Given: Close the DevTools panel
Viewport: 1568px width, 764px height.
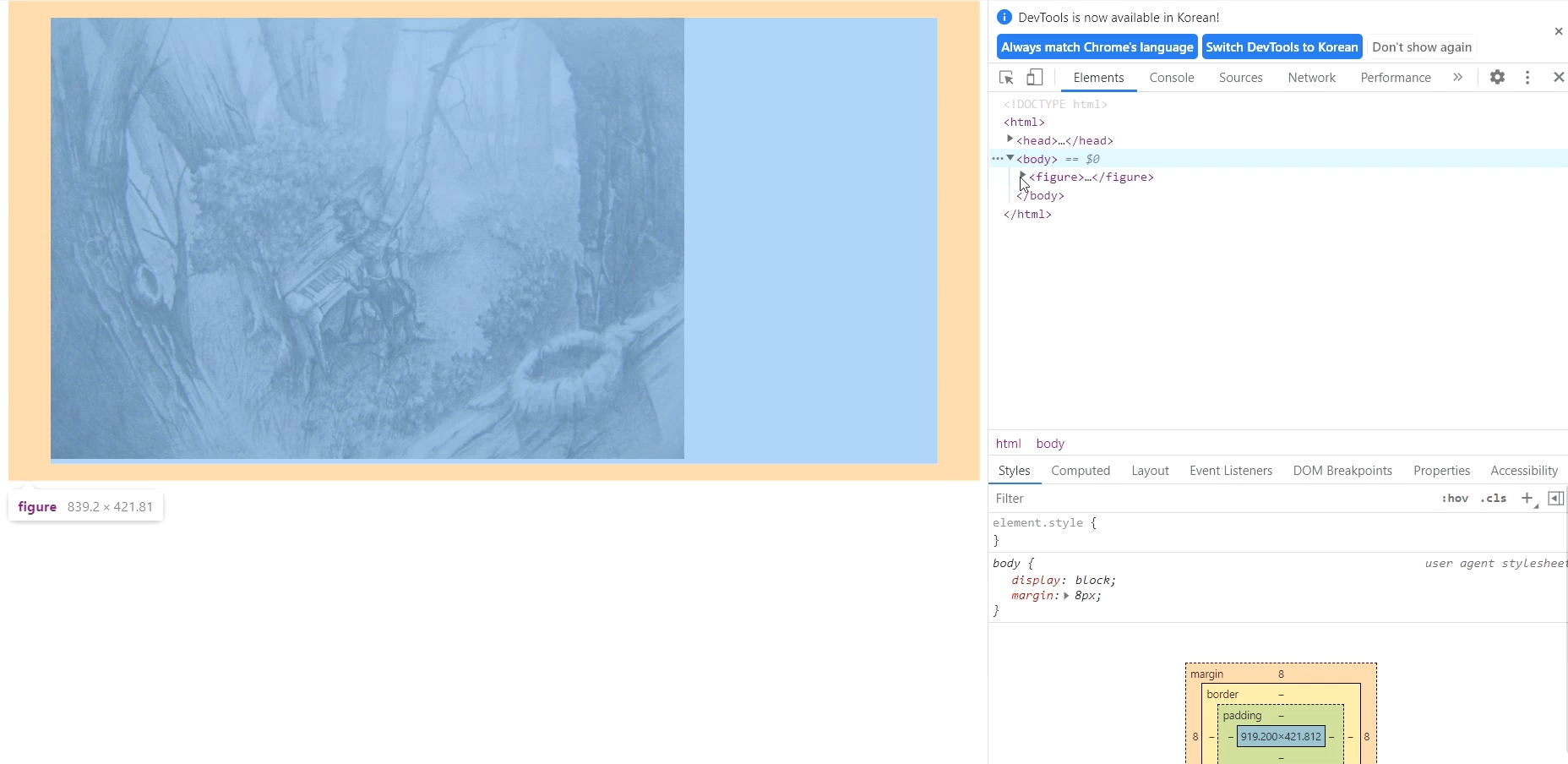Looking at the screenshot, I should pyautogui.click(x=1559, y=77).
